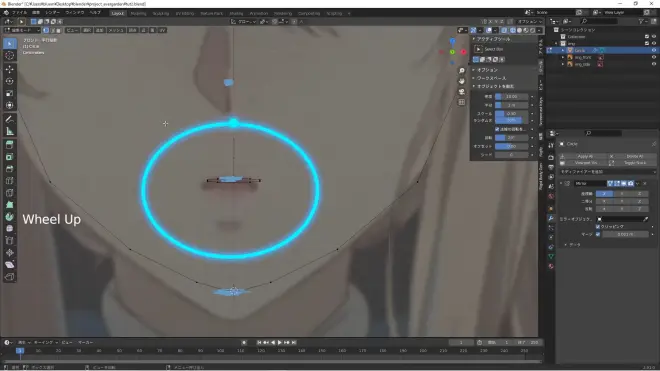Image resolution: width=660 pixels, height=371 pixels.
Task: Toggle perspective/orthographic grid gizmo icon
Action: (462, 102)
